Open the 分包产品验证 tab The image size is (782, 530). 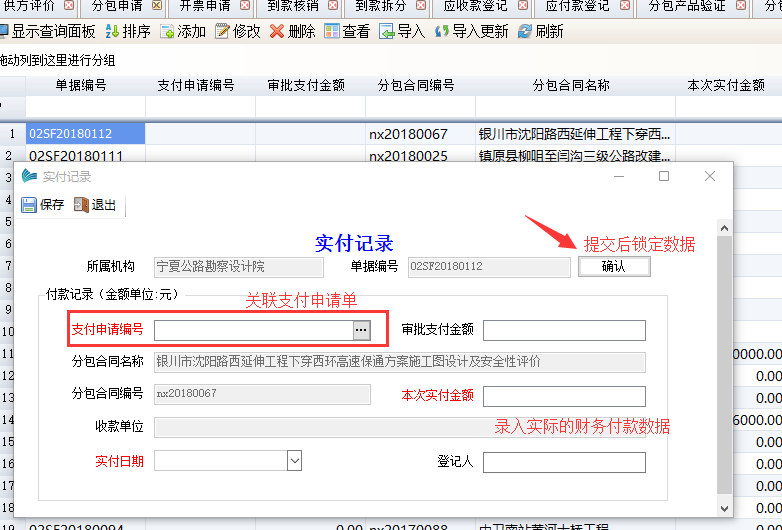(687, 6)
